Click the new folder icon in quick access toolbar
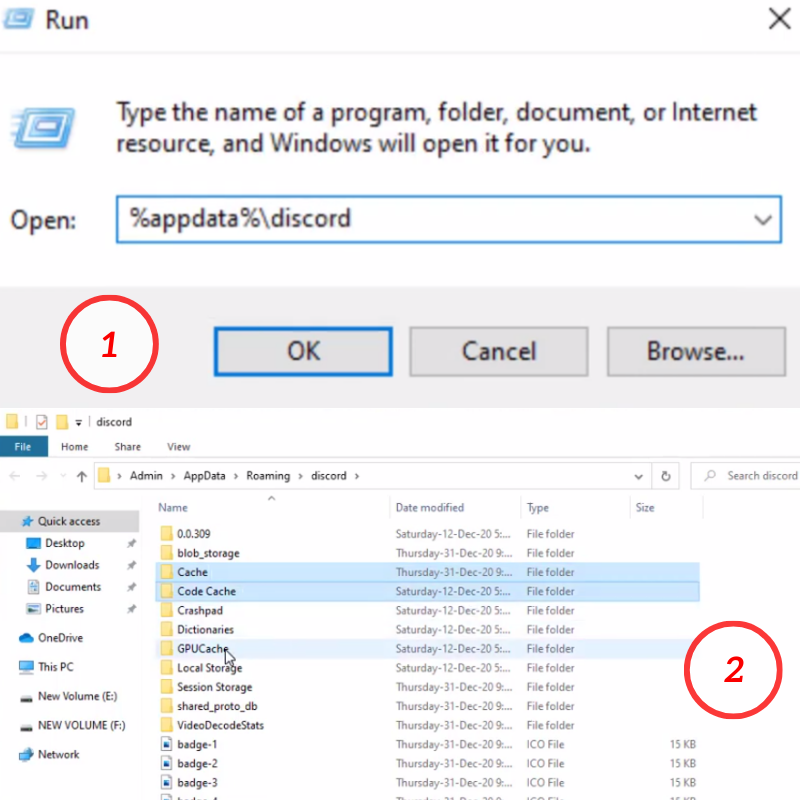800x800 pixels. coord(62,422)
